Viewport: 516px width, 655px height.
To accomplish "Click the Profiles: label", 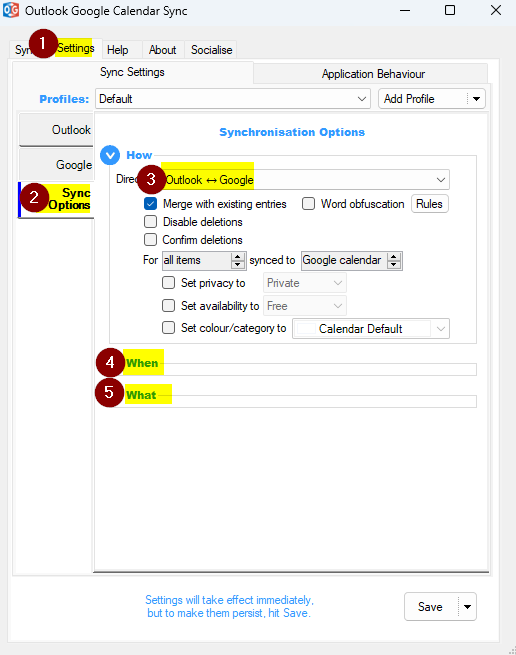I will point(64,99).
